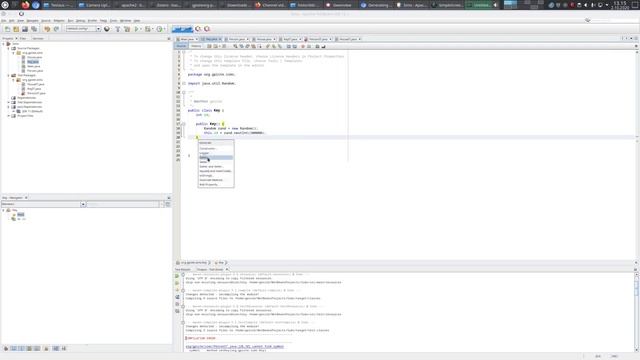Viewport: 640px width, 360px height.
Task: Switch to the Main.java editor tab
Action: tap(187, 39)
